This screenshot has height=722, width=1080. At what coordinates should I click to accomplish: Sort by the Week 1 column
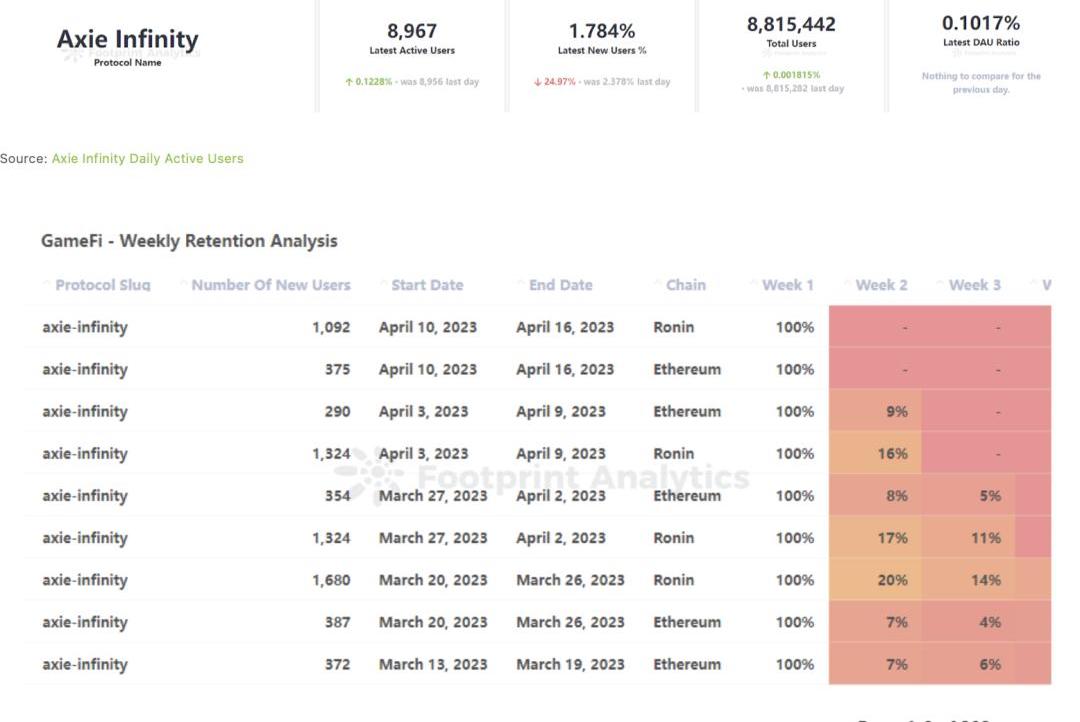787,285
